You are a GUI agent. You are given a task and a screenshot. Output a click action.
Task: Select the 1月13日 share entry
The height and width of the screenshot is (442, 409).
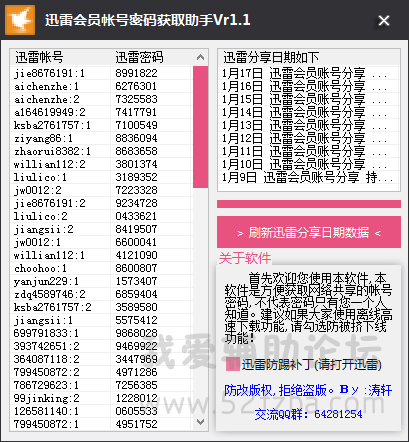click(x=309, y=125)
